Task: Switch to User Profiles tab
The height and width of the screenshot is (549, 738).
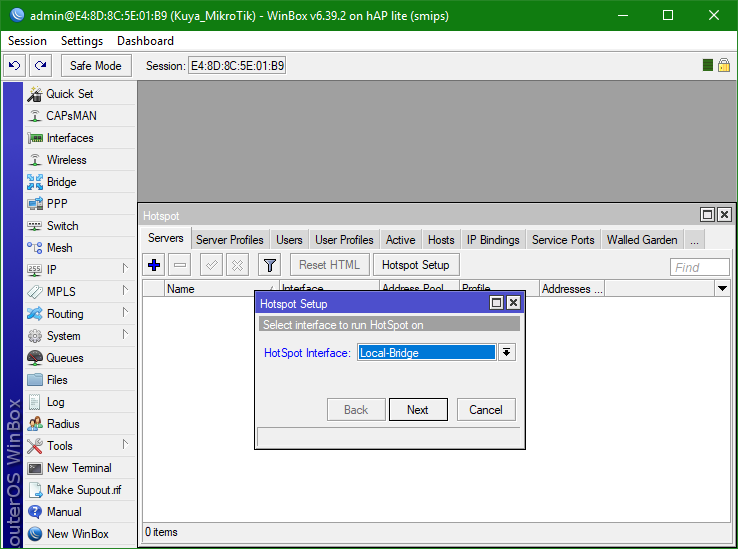Action: 344,240
